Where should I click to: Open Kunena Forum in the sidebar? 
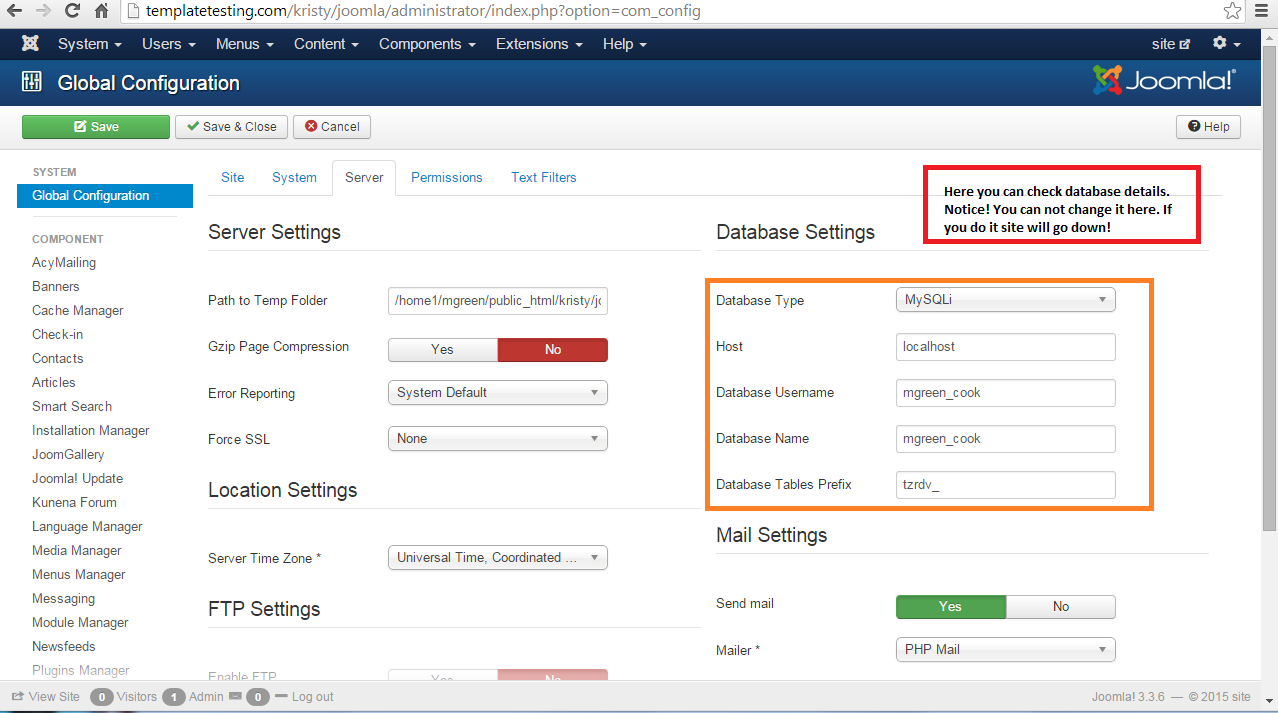[x=74, y=502]
